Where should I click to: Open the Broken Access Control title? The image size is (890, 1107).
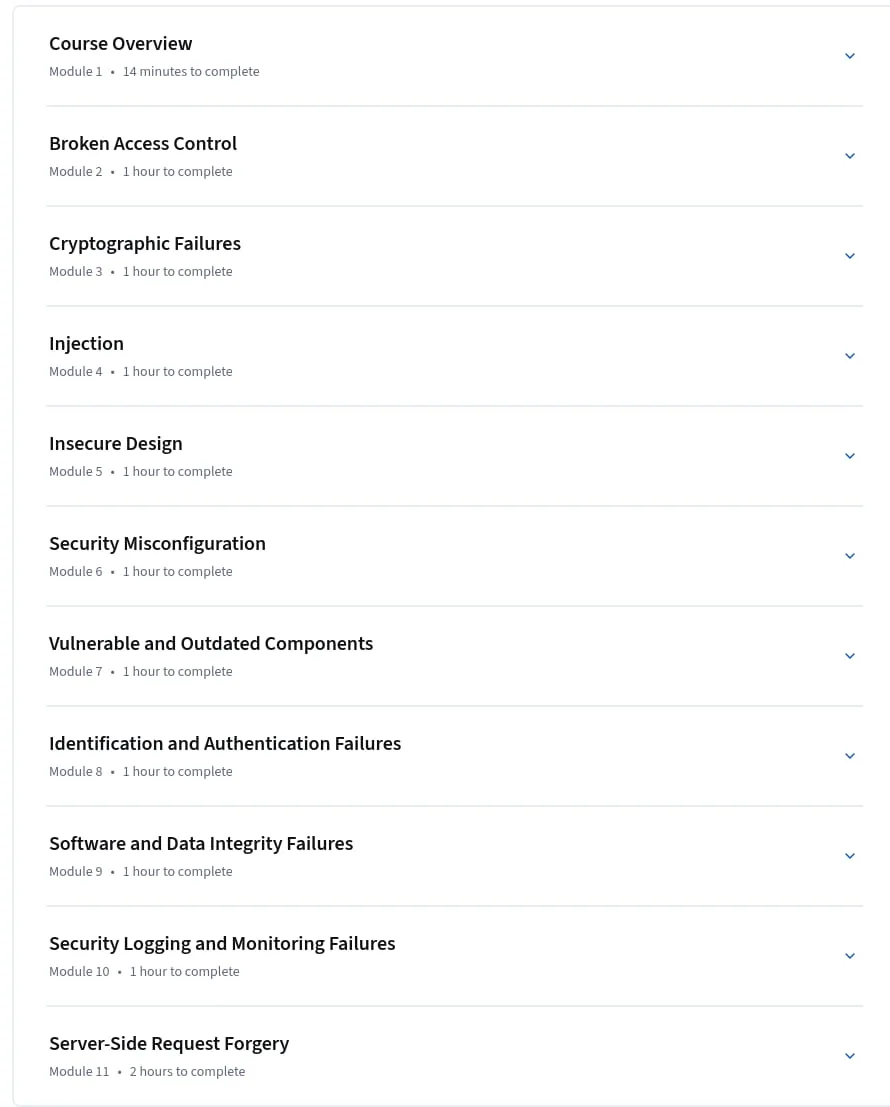(x=143, y=143)
